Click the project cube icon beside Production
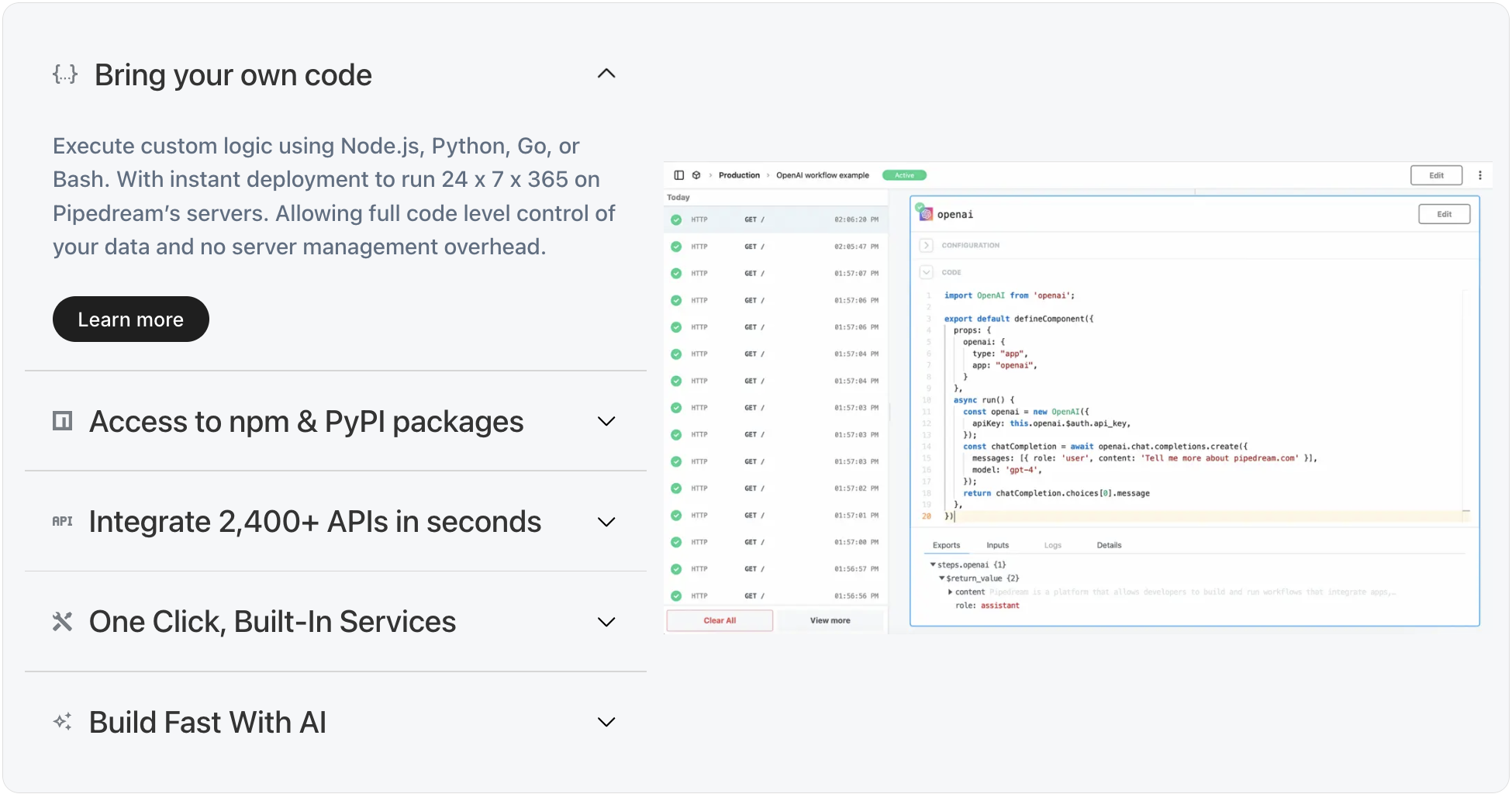 pyautogui.click(x=696, y=175)
